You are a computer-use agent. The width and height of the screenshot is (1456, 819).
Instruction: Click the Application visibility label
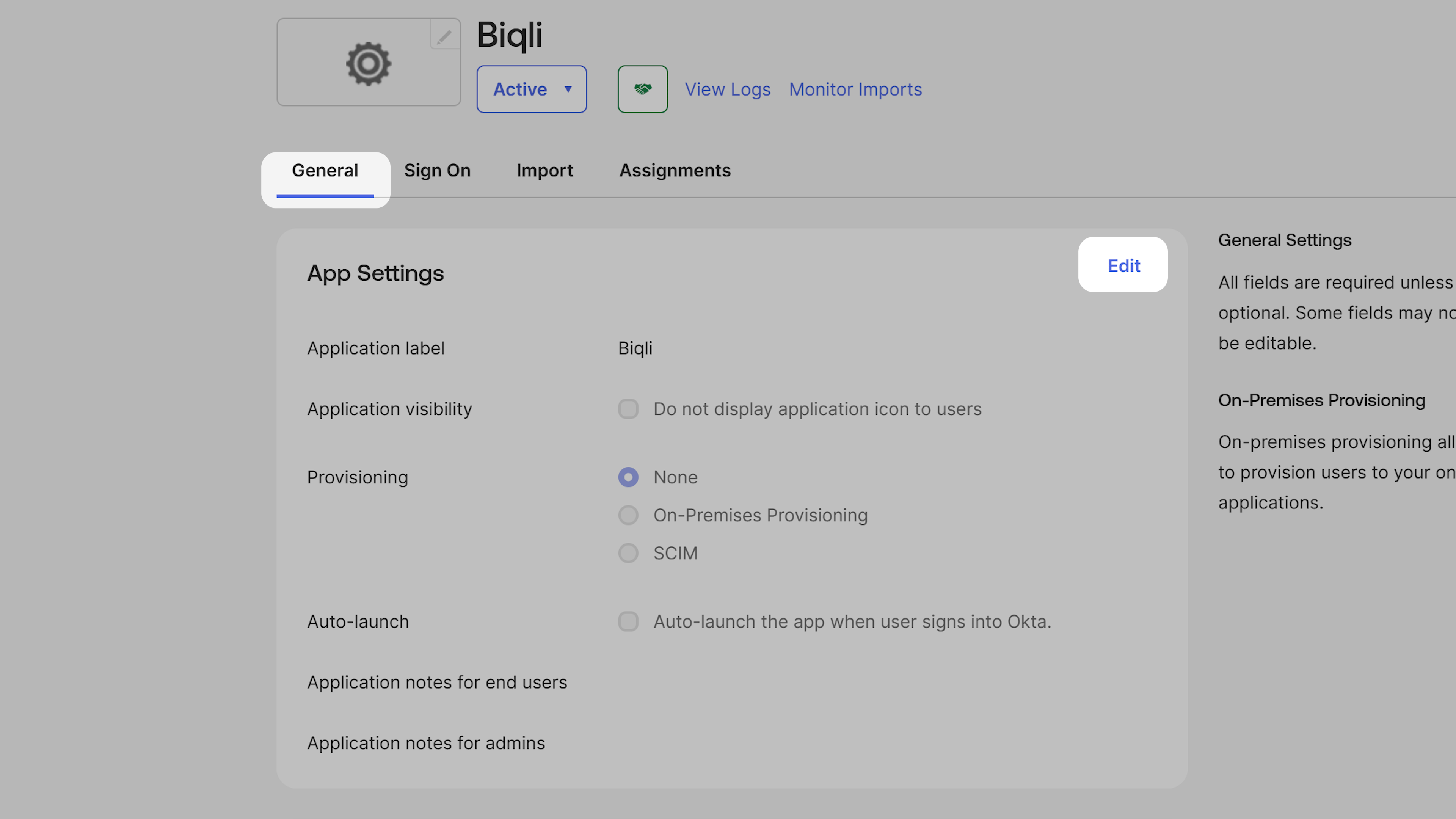pyautogui.click(x=389, y=409)
